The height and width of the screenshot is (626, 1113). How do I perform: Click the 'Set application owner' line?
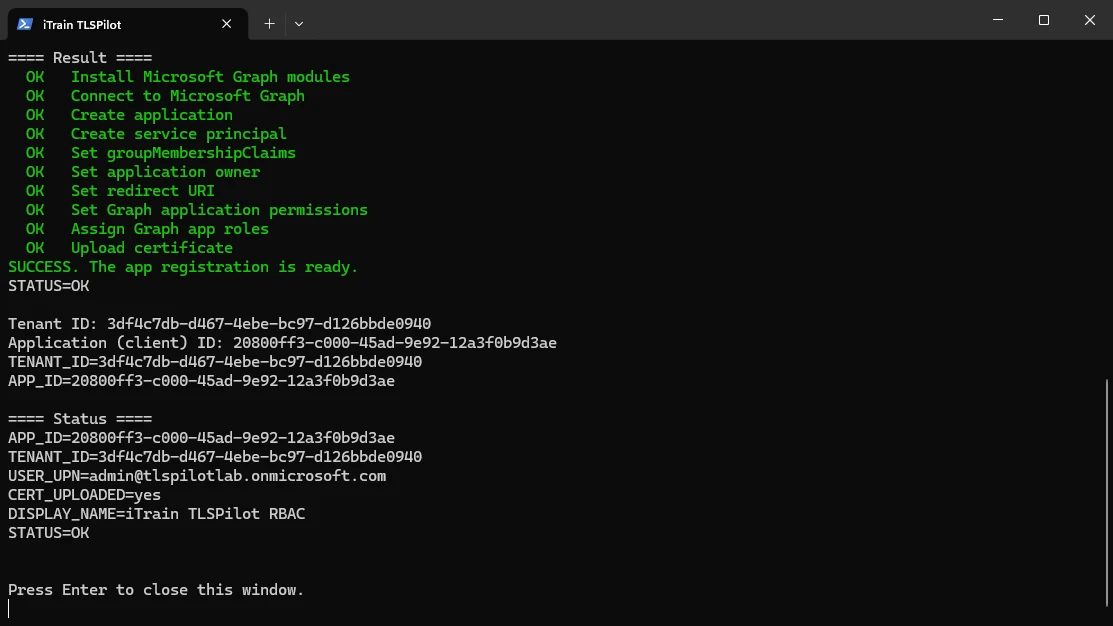(x=165, y=172)
